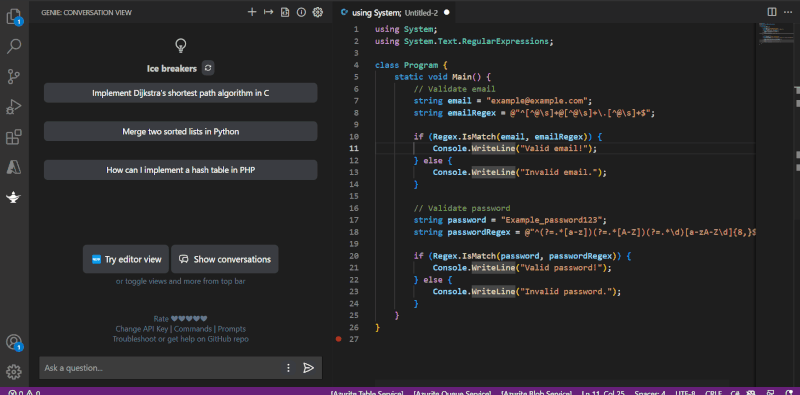800x395 pixels.
Task: Click the GENIE: CONVERSATION VIEW panel title
Action: click(x=86, y=12)
